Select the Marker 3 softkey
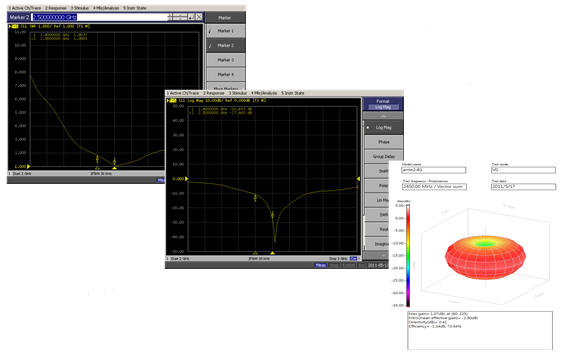Screen dimensions: 570x360 click(x=225, y=60)
